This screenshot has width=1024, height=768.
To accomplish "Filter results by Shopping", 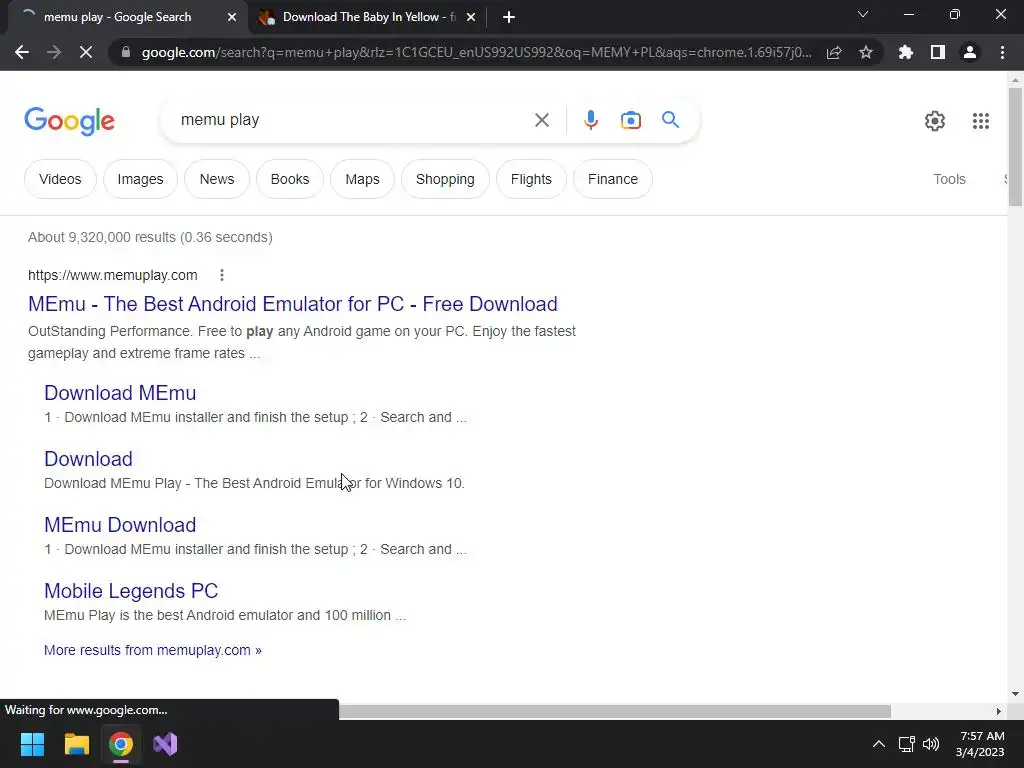I will [x=445, y=179].
